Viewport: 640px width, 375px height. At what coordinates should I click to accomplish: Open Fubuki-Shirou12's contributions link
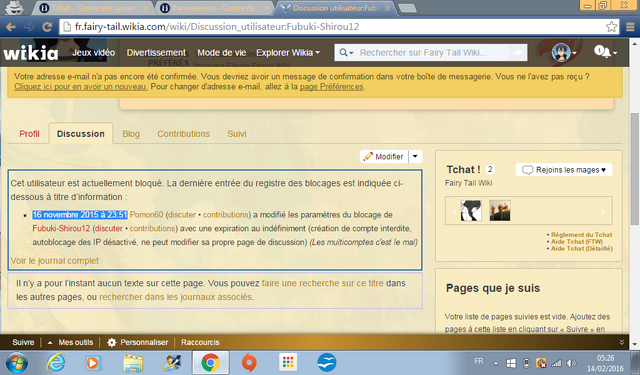152,229
